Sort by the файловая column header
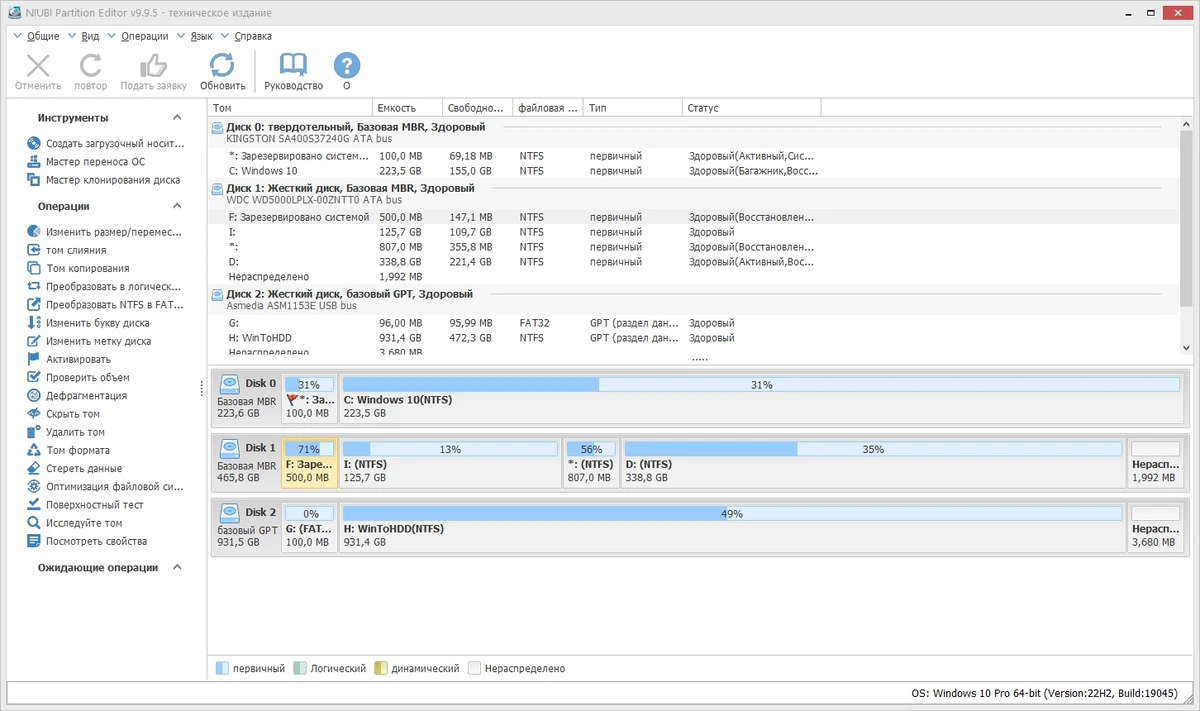The image size is (1200, 711). (547, 108)
